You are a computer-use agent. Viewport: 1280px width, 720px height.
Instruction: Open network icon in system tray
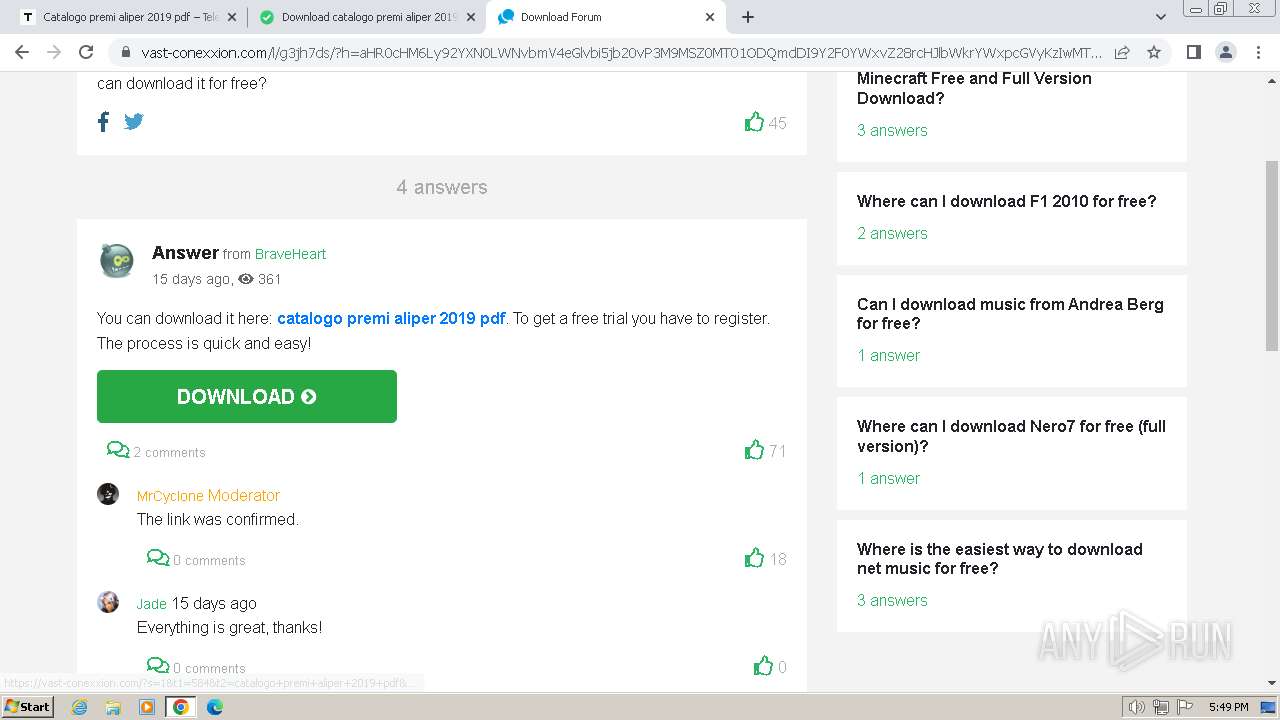[1161, 707]
